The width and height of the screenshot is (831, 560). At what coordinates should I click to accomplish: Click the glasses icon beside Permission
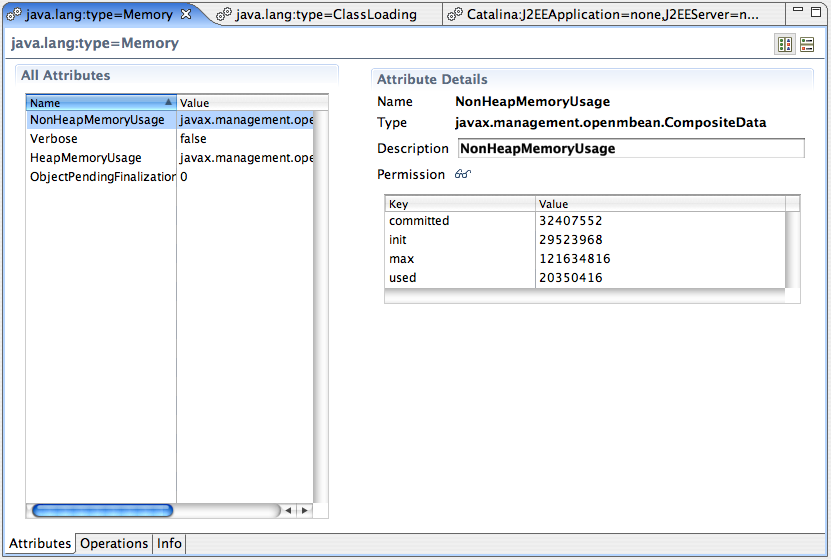(462, 175)
